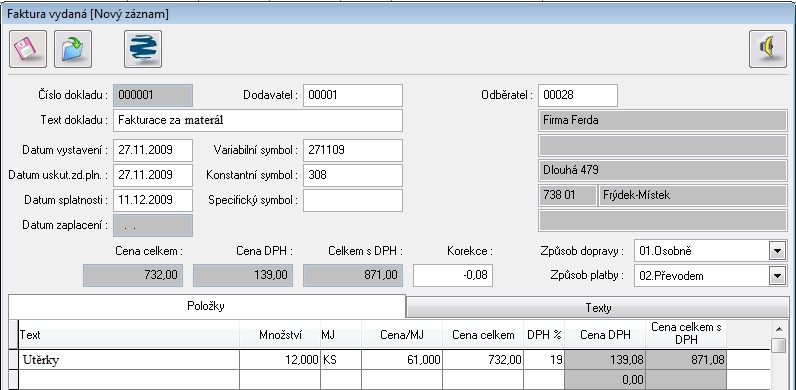This screenshot has height=390, width=796.
Task: Click the items grid scrollbar thumb
Action: click(x=779, y=345)
